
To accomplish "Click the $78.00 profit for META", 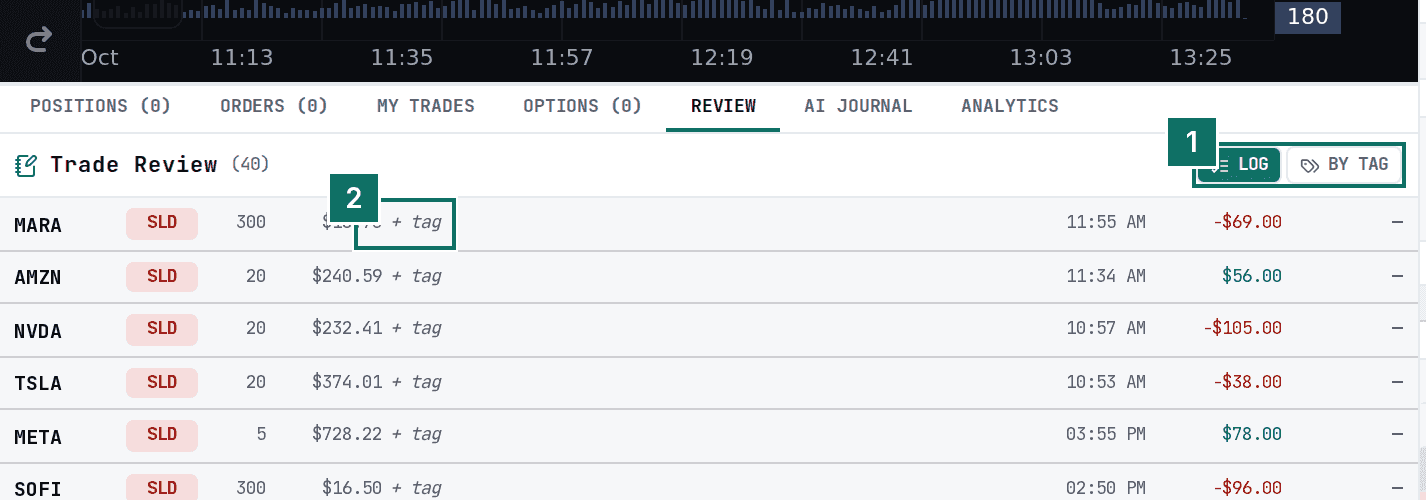I will click(1252, 435).
